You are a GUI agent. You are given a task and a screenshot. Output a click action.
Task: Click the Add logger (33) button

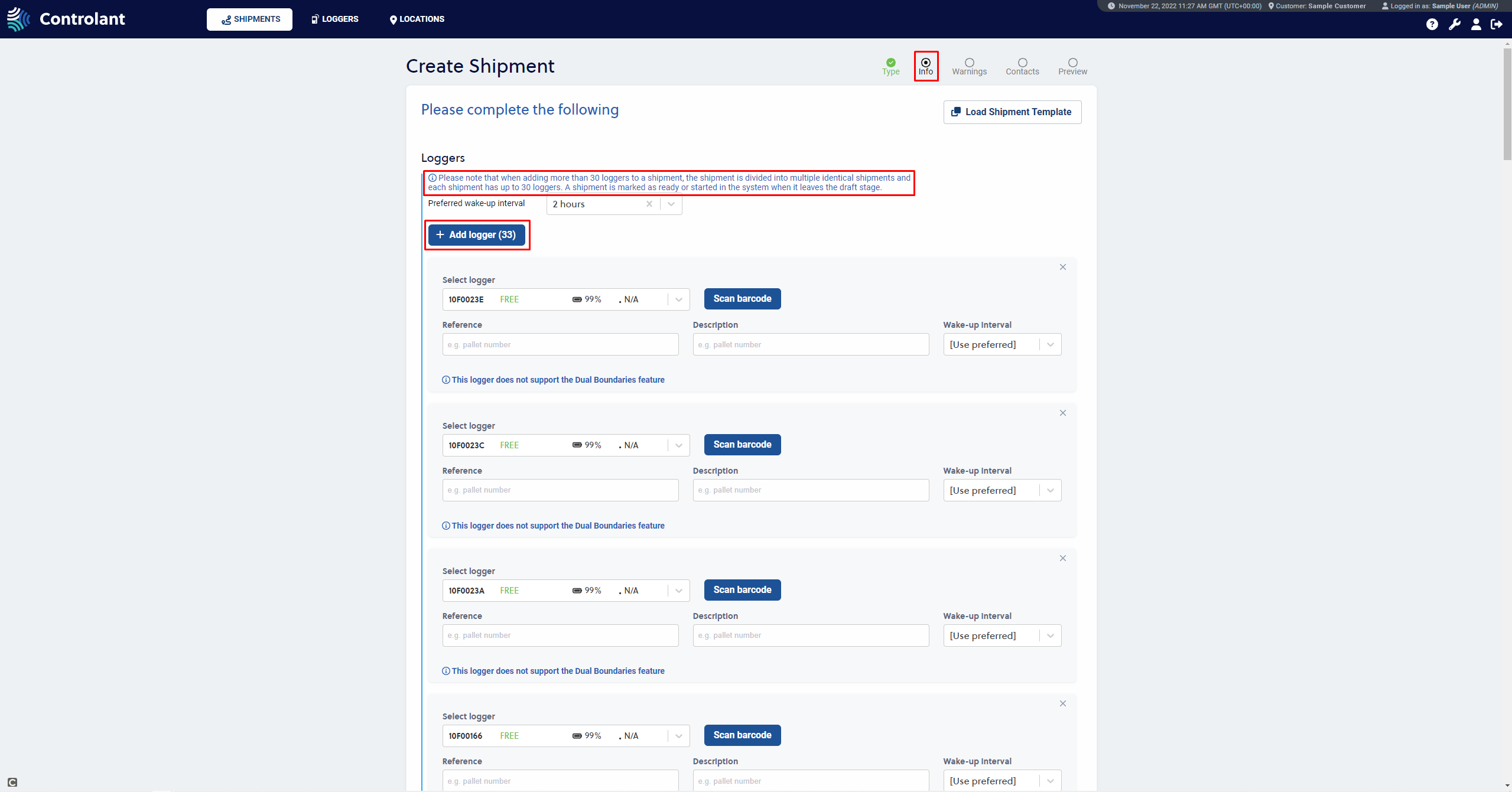pos(476,235)
